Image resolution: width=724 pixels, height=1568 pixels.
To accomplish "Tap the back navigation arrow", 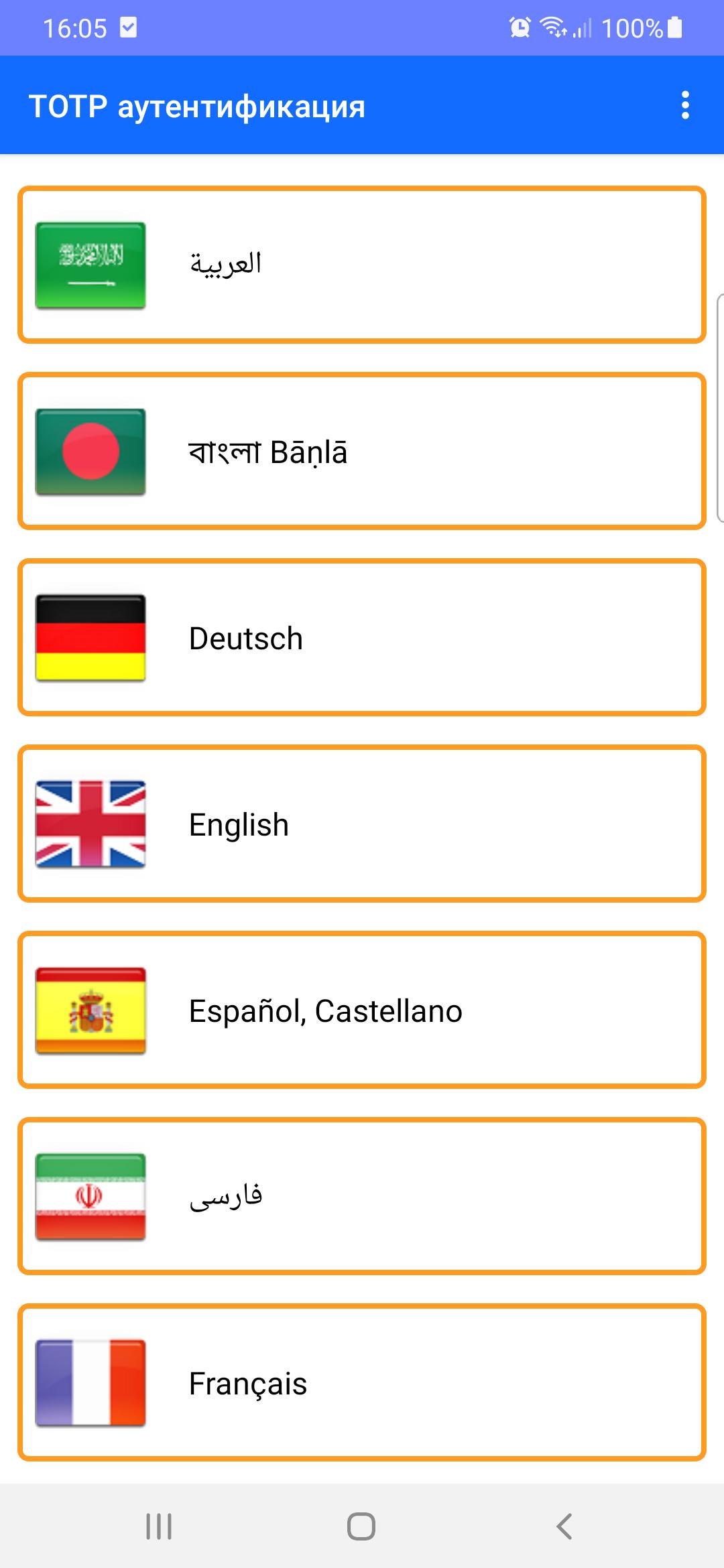I will point(564,1526).
